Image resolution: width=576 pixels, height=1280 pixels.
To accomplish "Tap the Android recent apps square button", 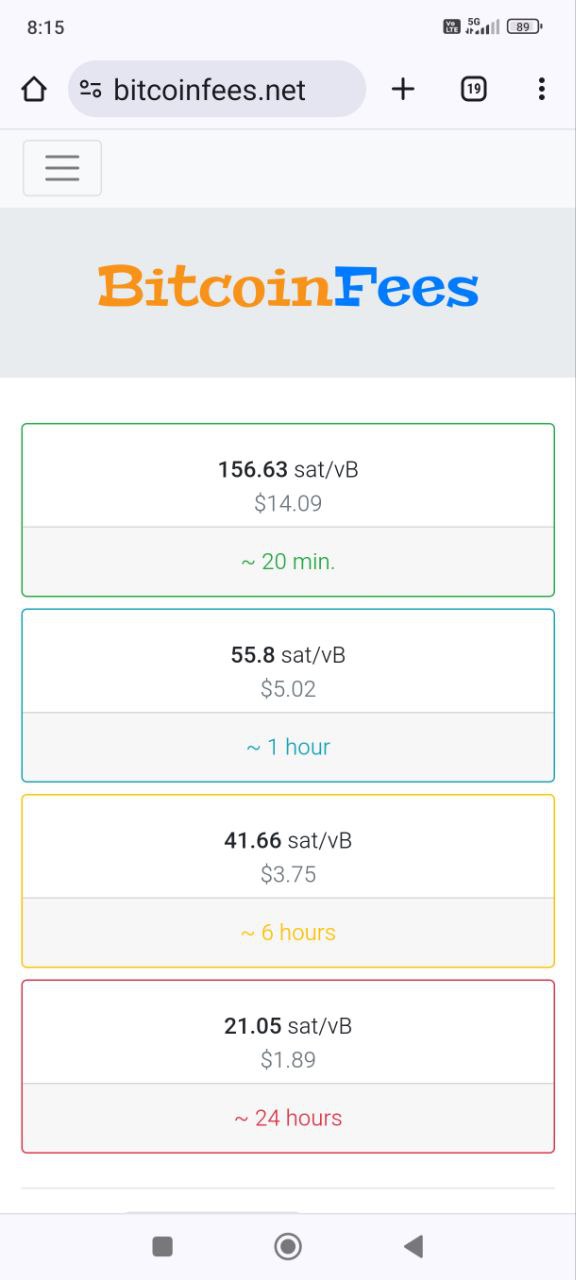I will (x=162, y=1246).
